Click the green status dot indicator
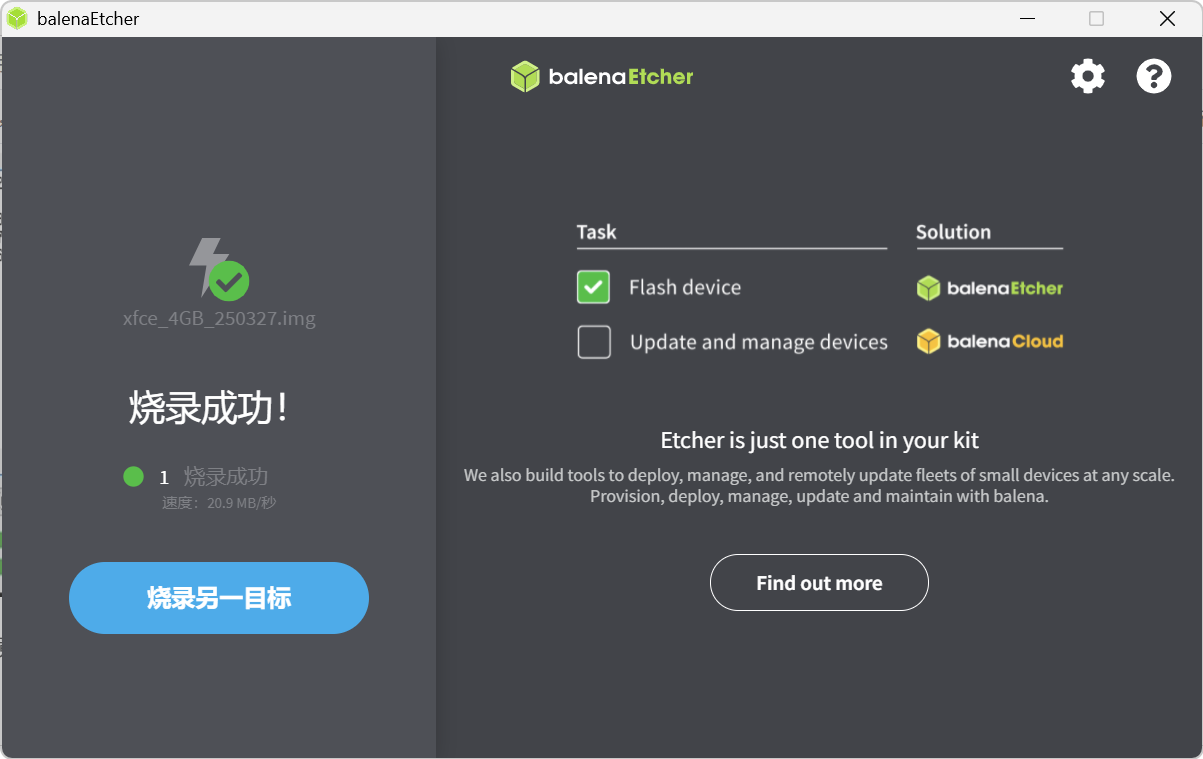The width and height of the screenshot is (1203, 759). click(x=134, y=477)
